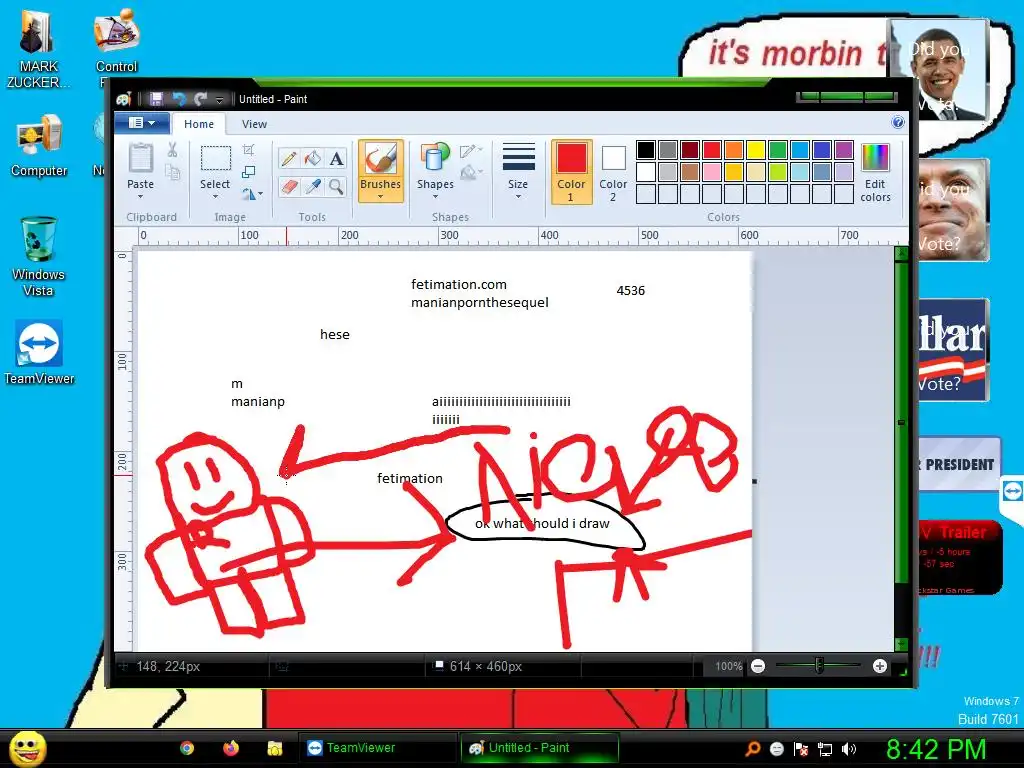
Task: Click the 8:42 PM clock
Action: tap(936, 749)
